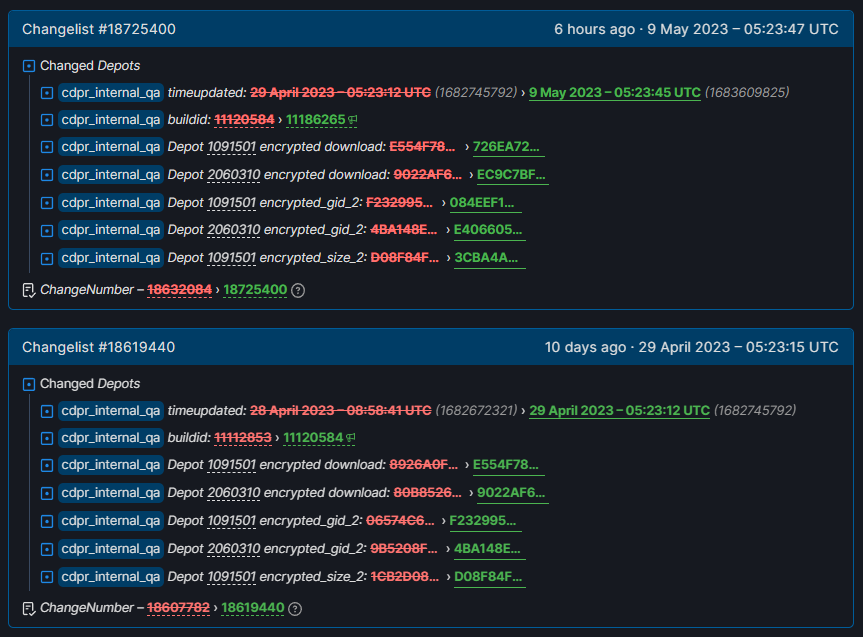Click the cdpr_internal_qa badge on the 3CBA4A row

111,258
